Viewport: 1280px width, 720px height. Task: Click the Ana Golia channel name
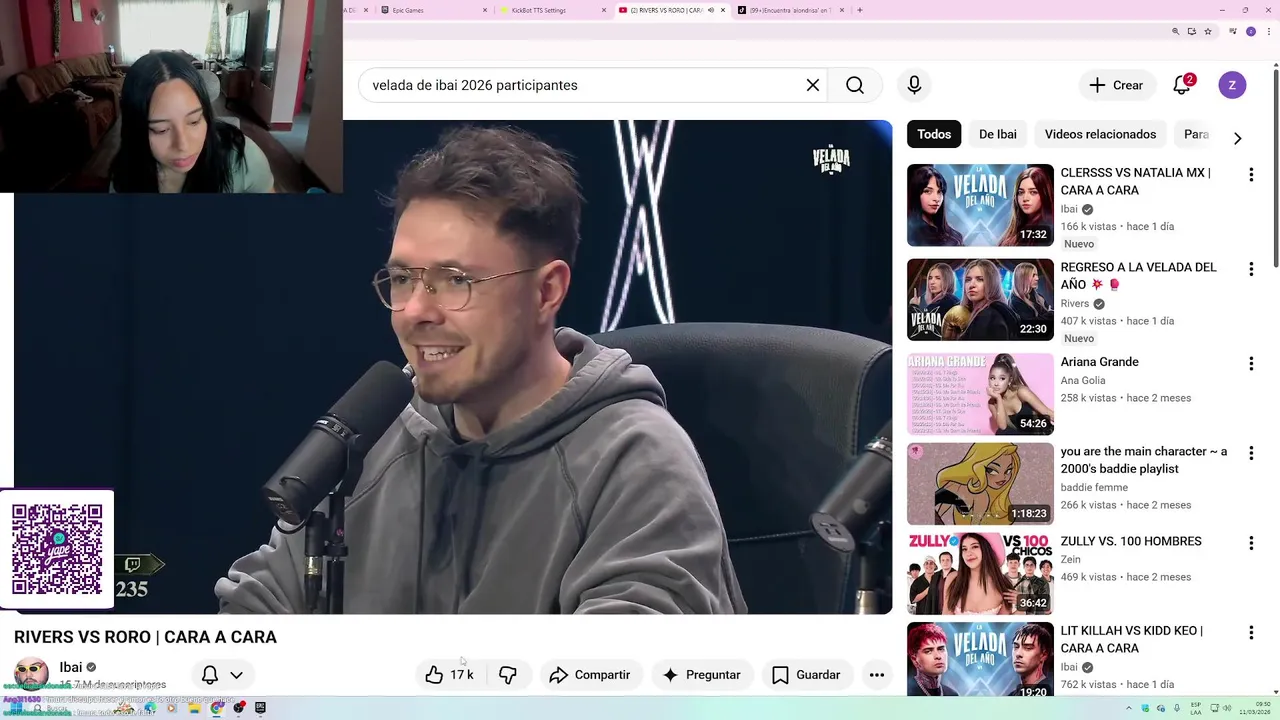coord(1083,380)
